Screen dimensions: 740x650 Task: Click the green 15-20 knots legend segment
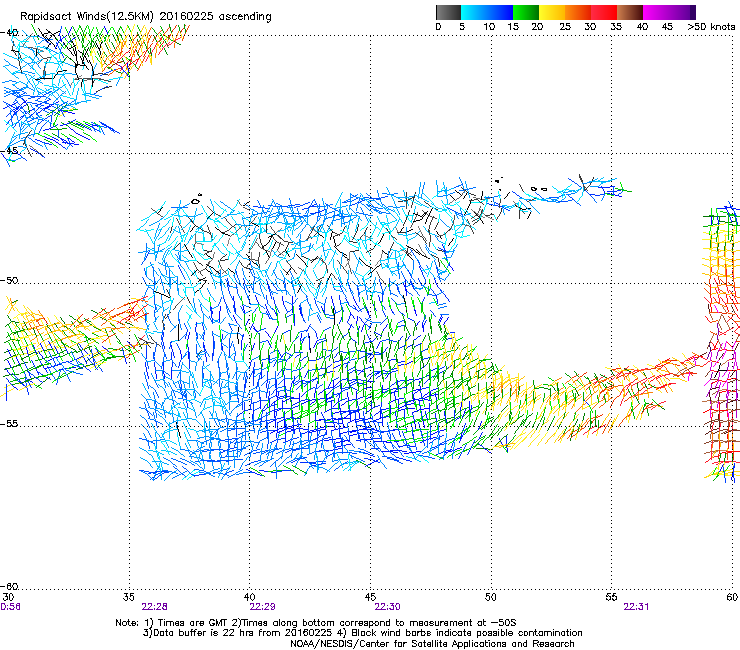click(526, 12)
